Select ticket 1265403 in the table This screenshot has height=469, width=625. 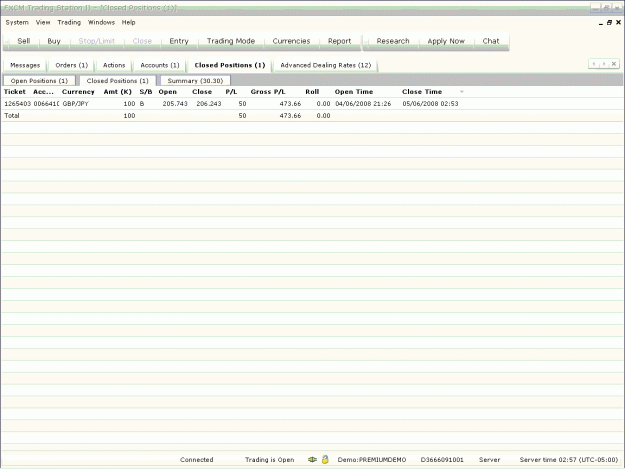[x=18, y=104]
